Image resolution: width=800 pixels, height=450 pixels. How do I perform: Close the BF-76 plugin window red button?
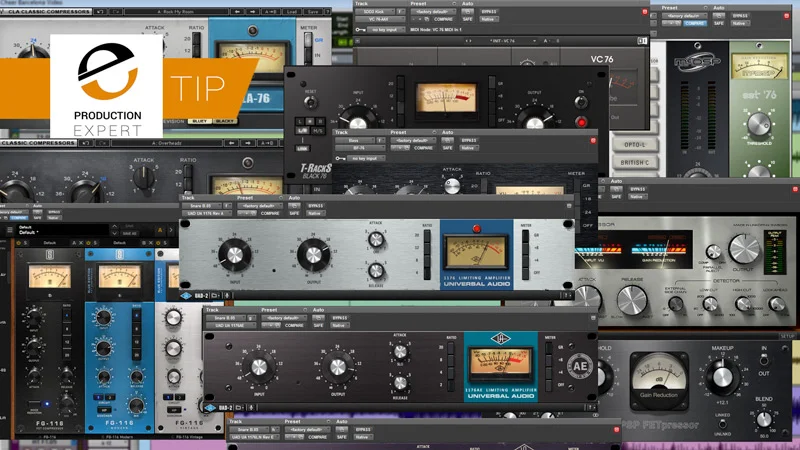pos(593,140)
